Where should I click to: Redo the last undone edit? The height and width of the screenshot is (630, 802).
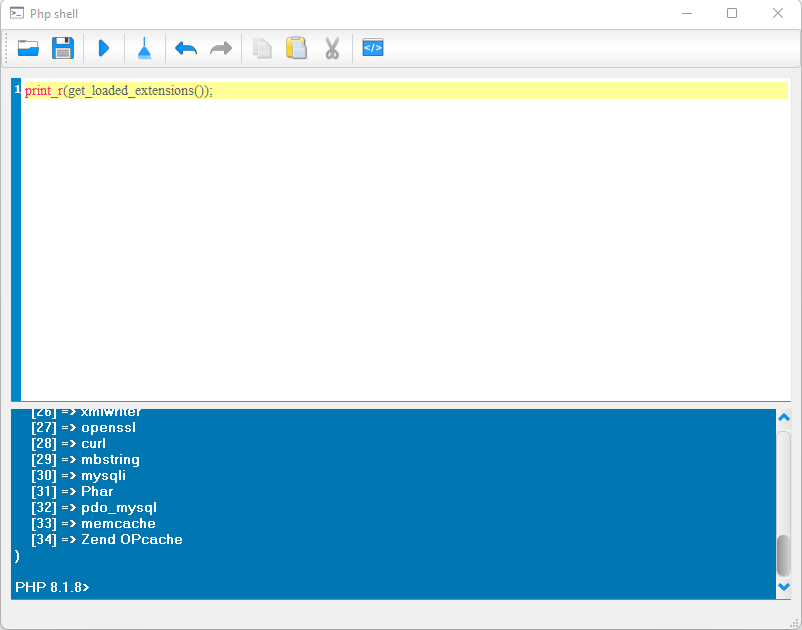221,49
